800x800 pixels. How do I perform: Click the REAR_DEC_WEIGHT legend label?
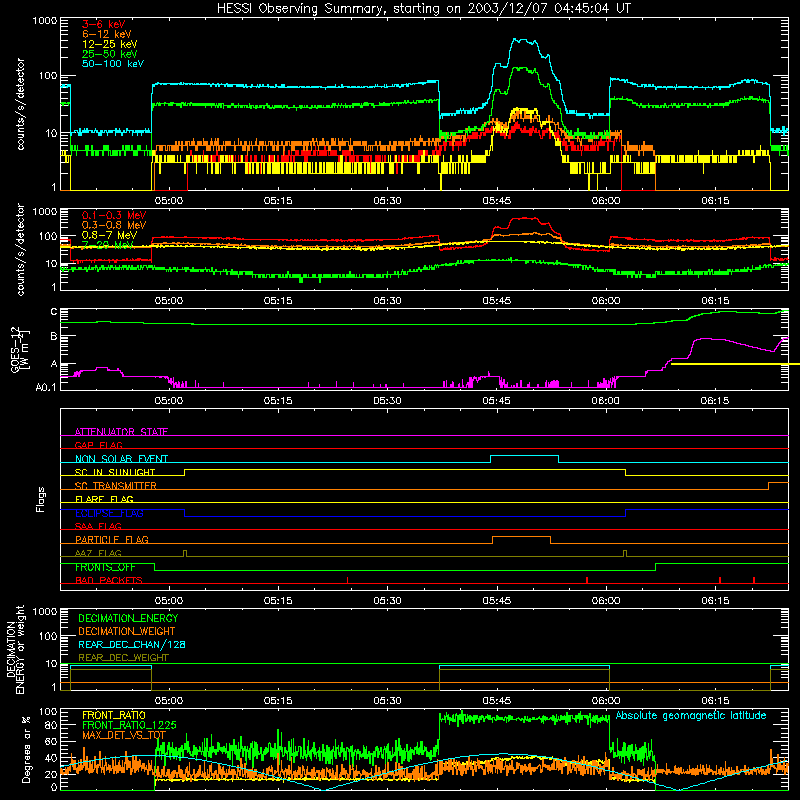(123, 658)
